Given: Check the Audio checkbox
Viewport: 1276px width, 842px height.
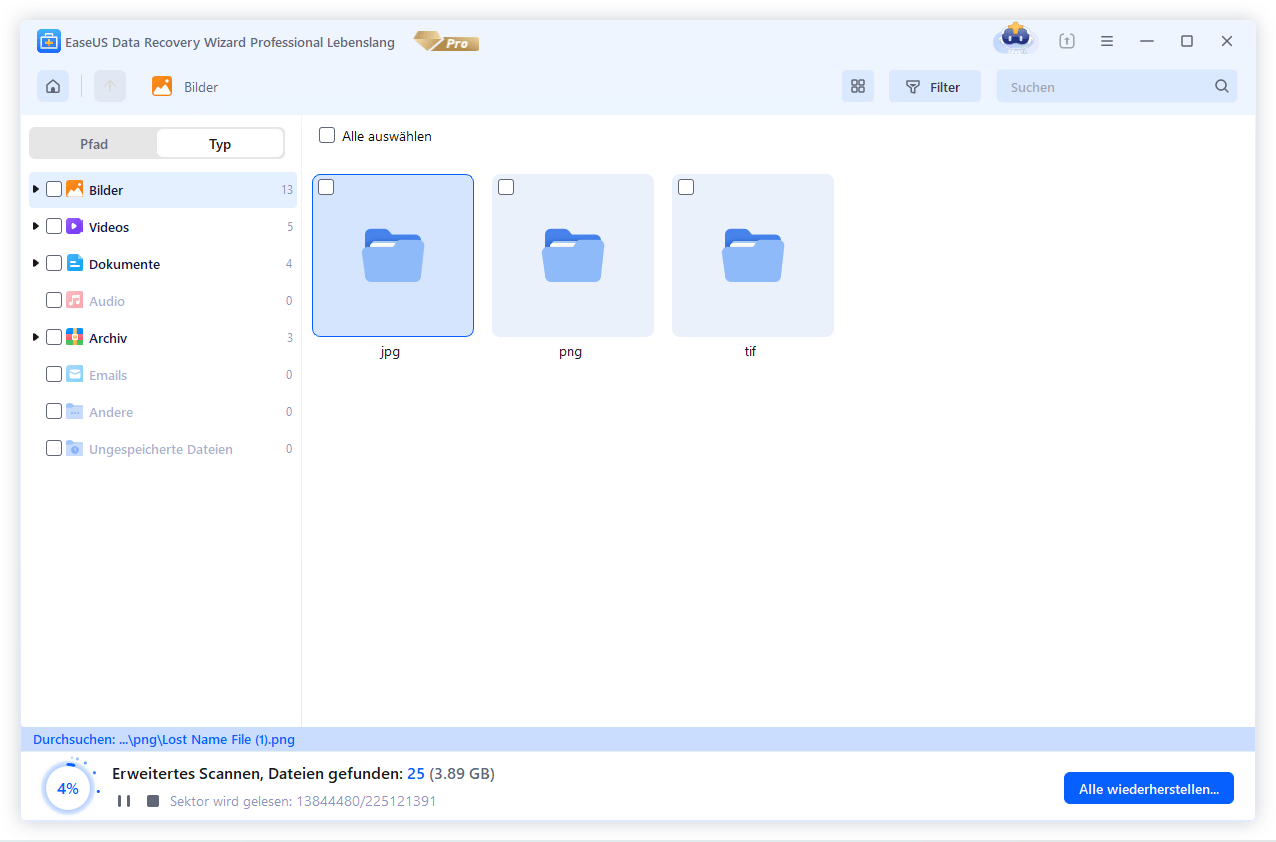Looking at the screenshot, I should tap(54, 300).
